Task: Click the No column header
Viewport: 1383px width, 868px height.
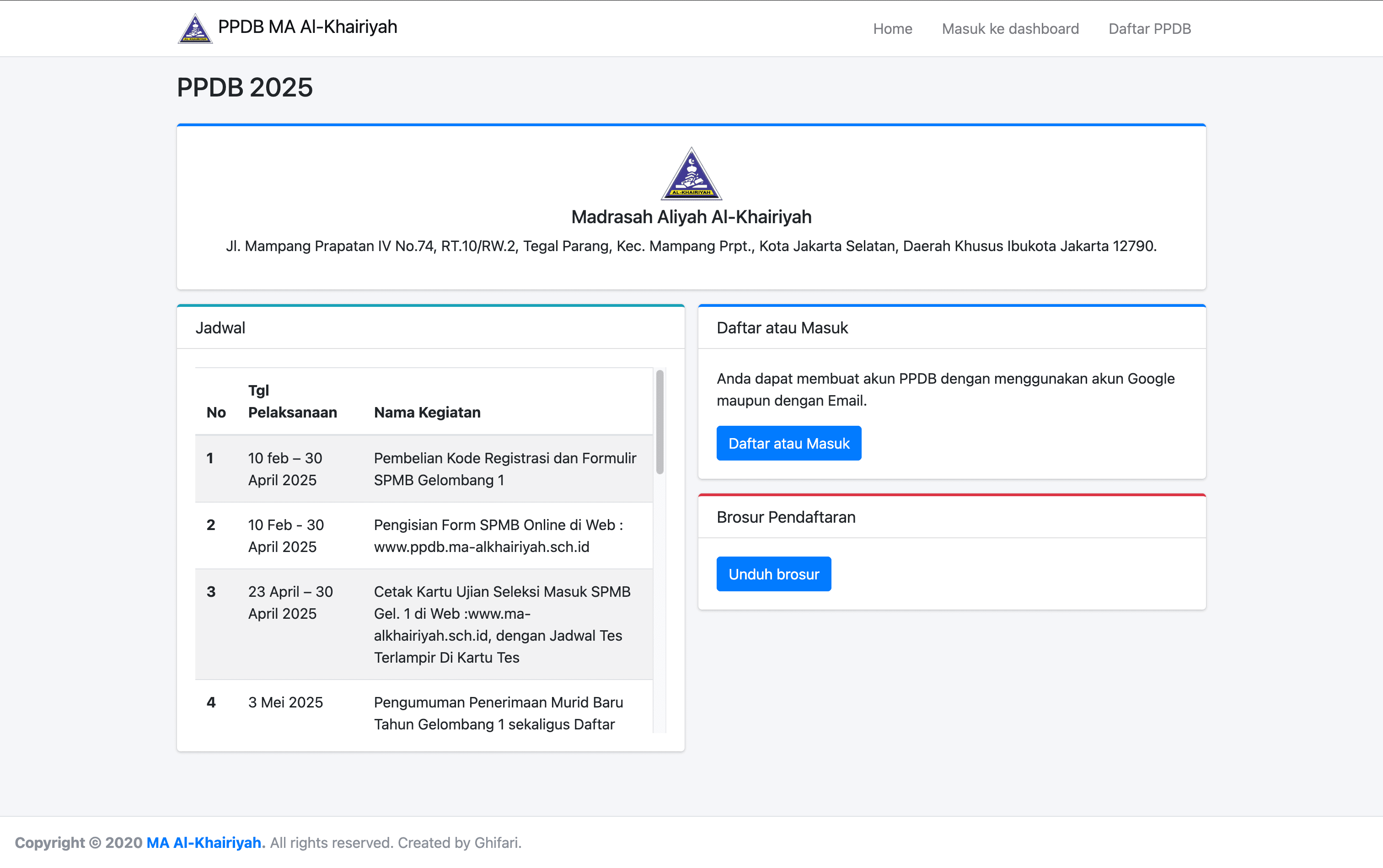Action: point(216,412)
